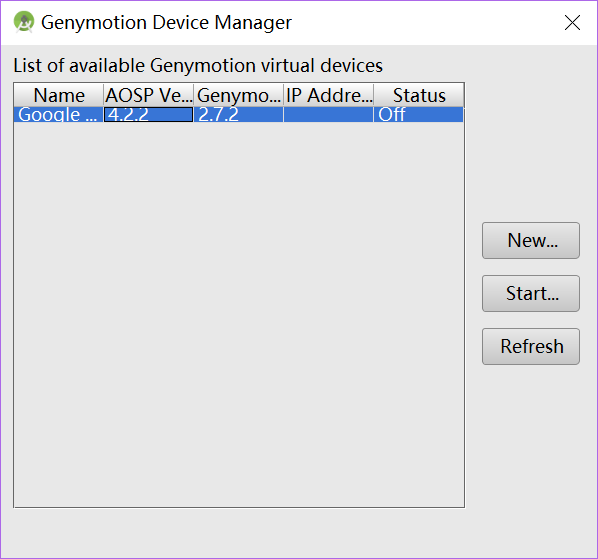Select the 4.2.2 AOSP version cell

(149, 114)
